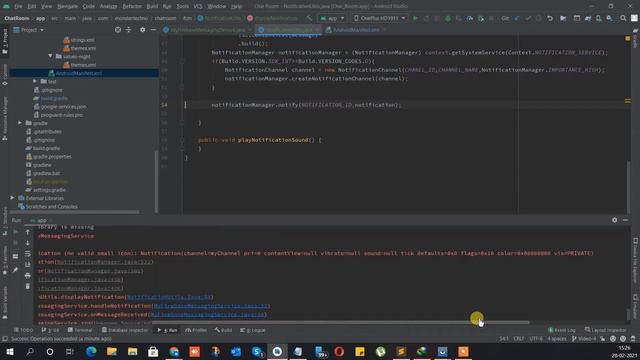Click the down arrow in the Run panel
The image size is (640, 360).
(27, 243)
